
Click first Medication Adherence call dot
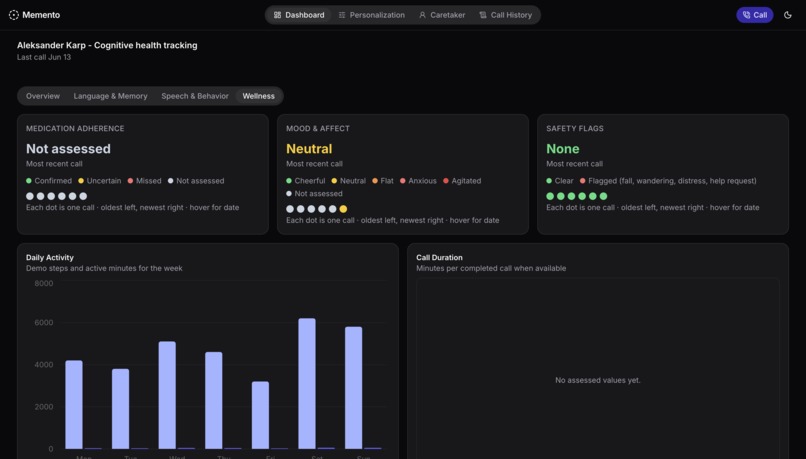click(x=30, y=196)
